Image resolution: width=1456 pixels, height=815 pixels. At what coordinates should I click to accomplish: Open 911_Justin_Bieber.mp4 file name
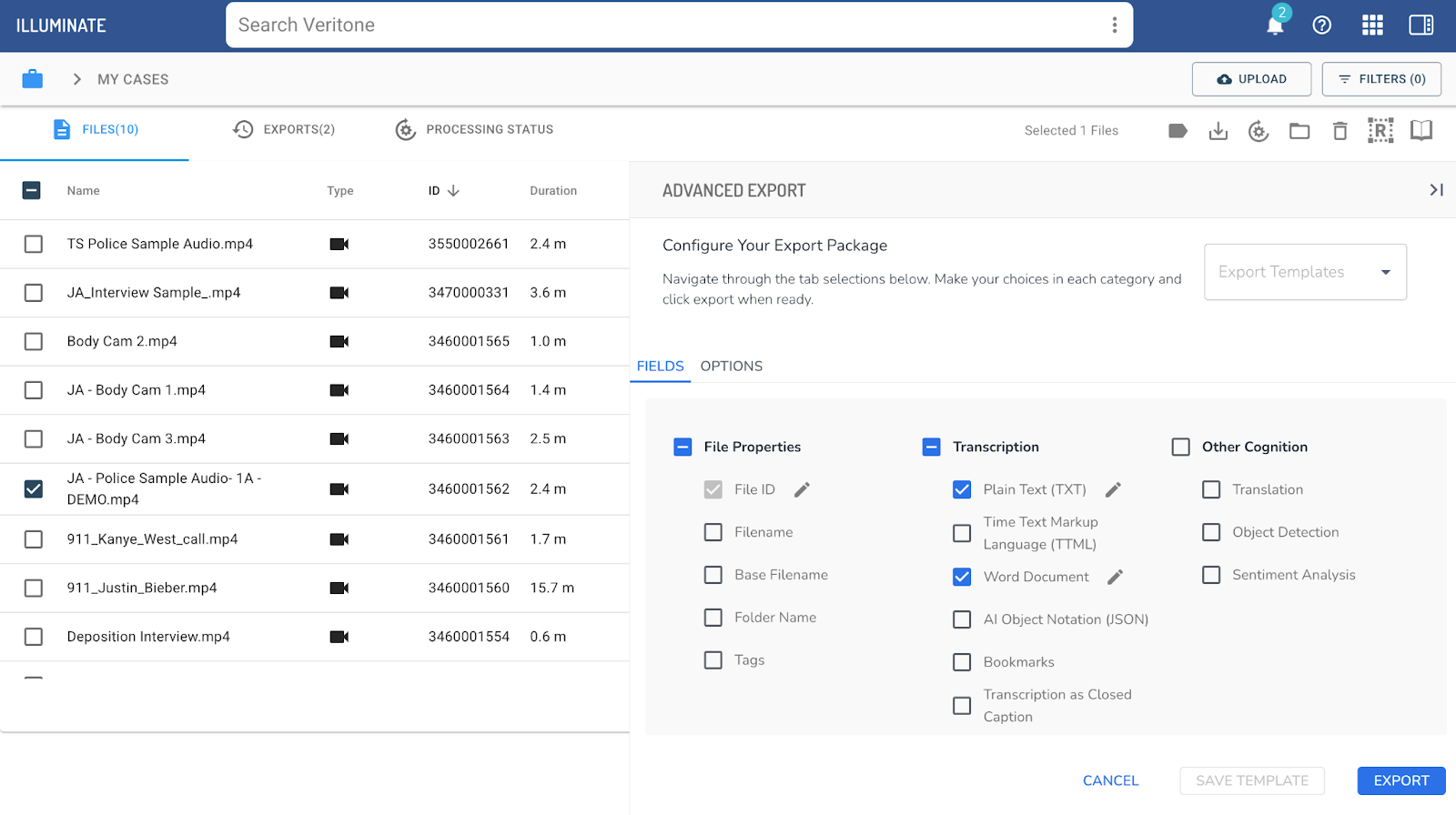[x=142, y=588]
